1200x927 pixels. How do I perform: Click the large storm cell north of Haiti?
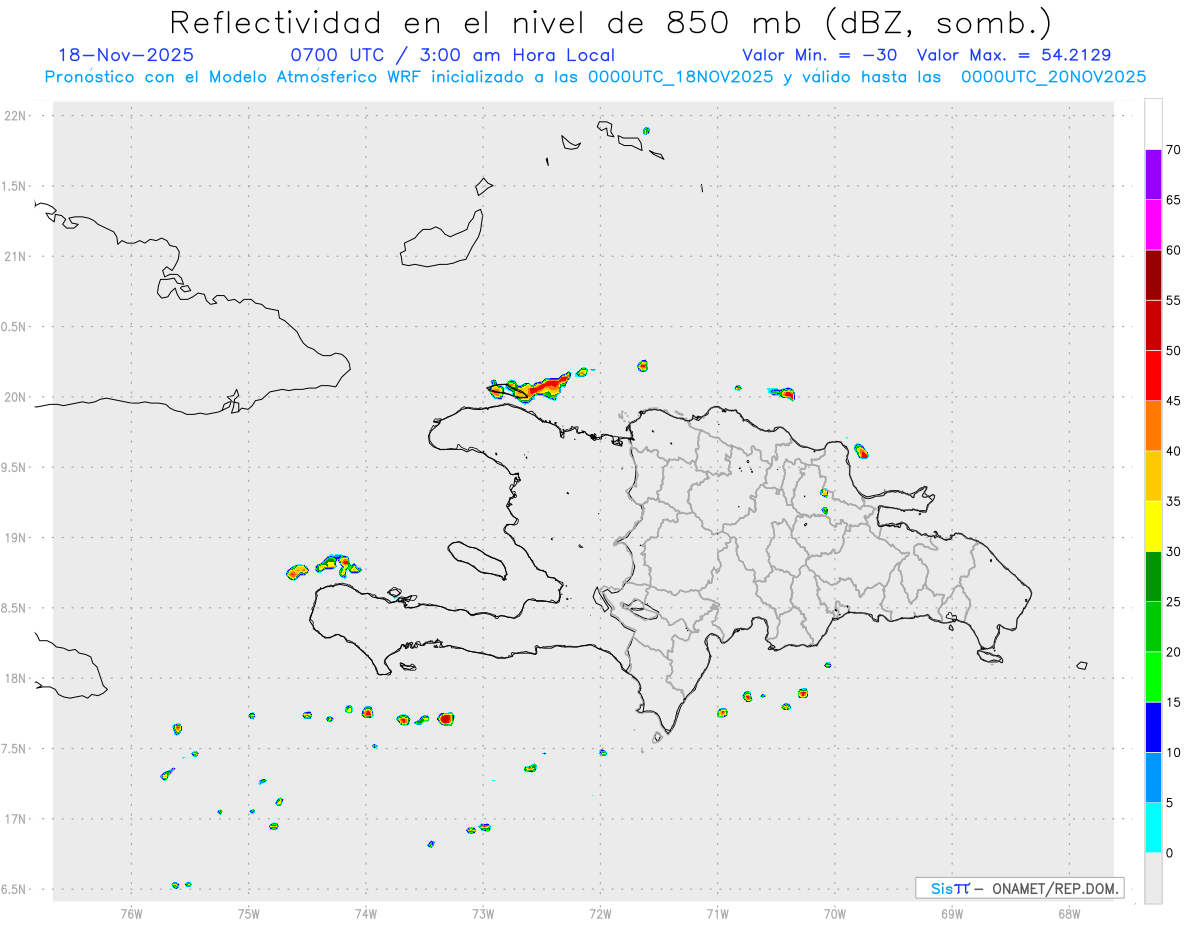(x=530, y=386)
